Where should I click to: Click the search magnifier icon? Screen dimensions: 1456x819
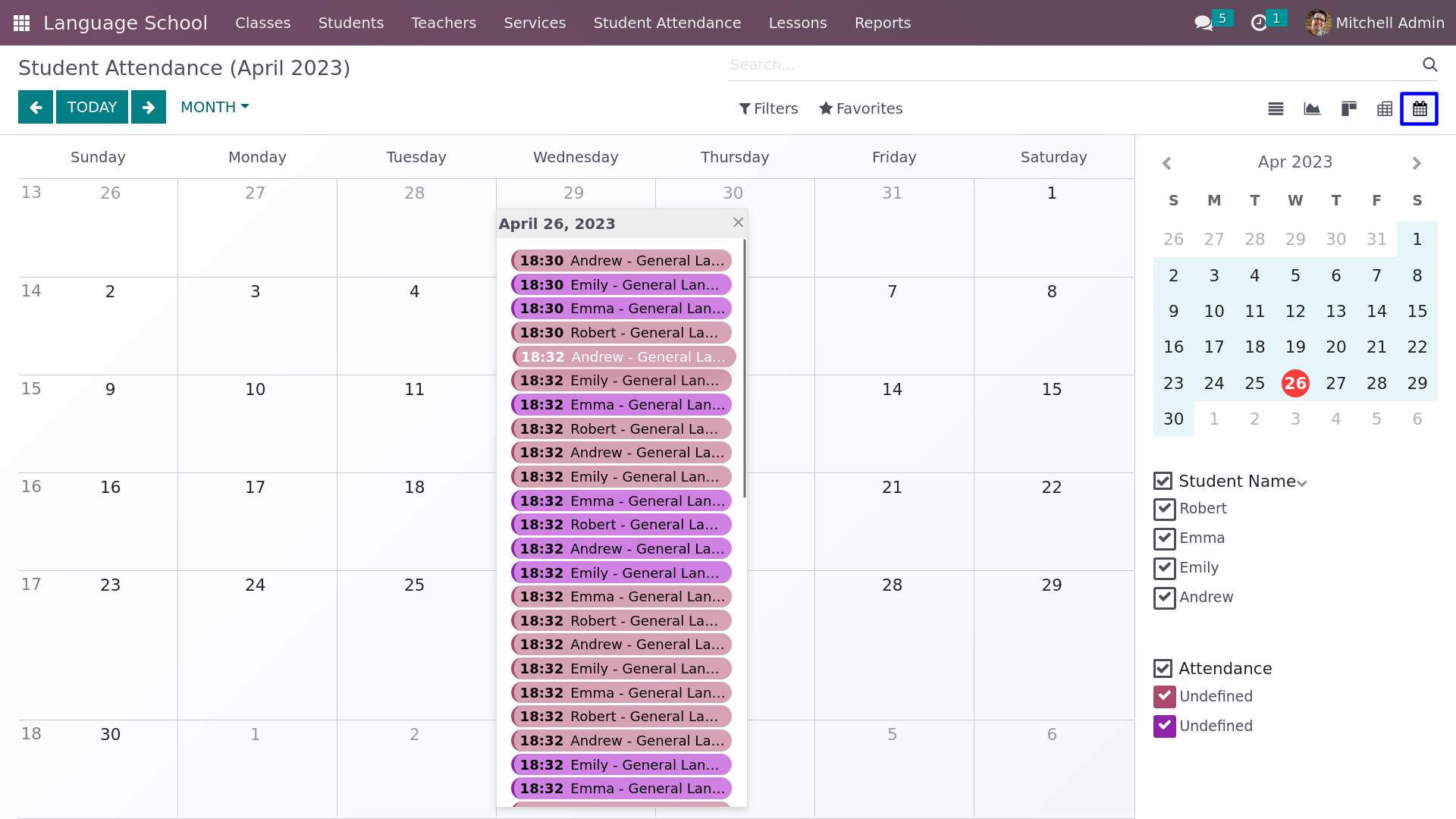pos(1430,64)
